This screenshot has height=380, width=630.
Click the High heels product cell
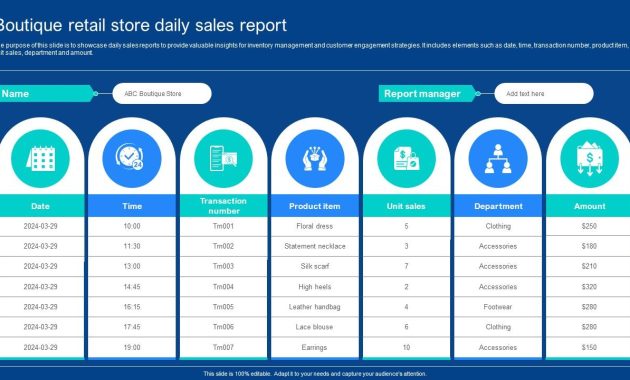coord(315,287)
